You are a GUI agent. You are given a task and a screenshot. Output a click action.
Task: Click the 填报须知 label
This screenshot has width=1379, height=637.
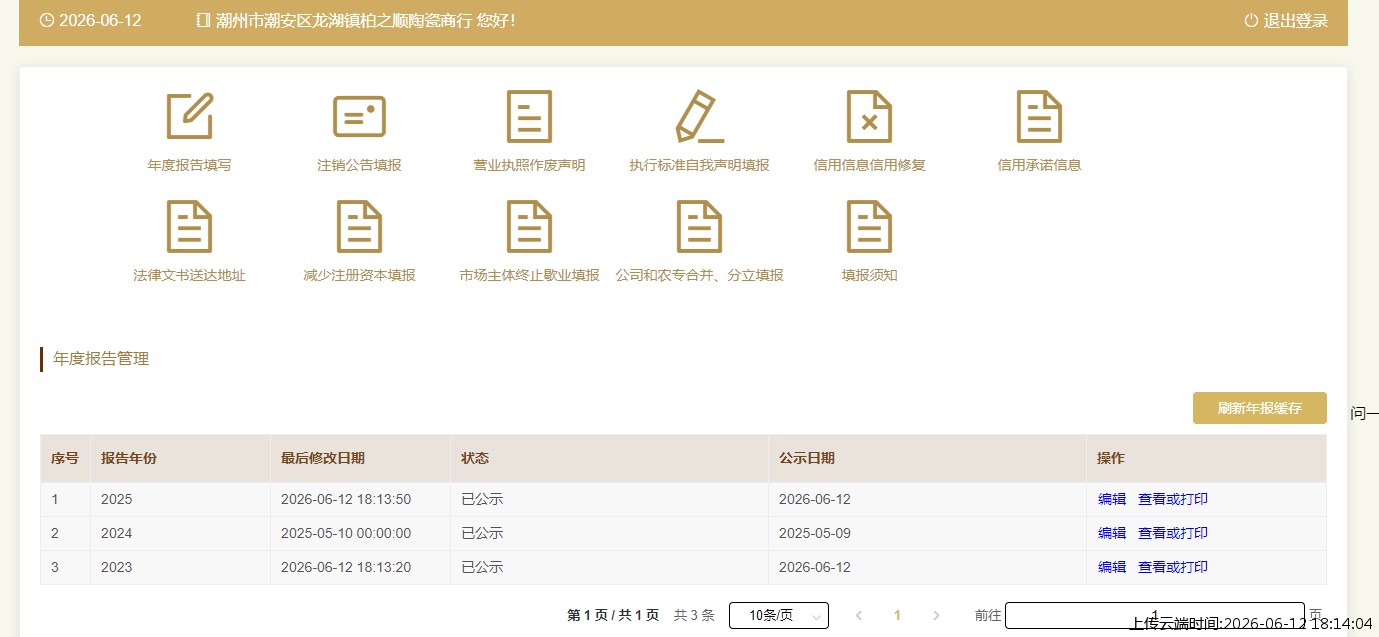click(x=869, y=275)
